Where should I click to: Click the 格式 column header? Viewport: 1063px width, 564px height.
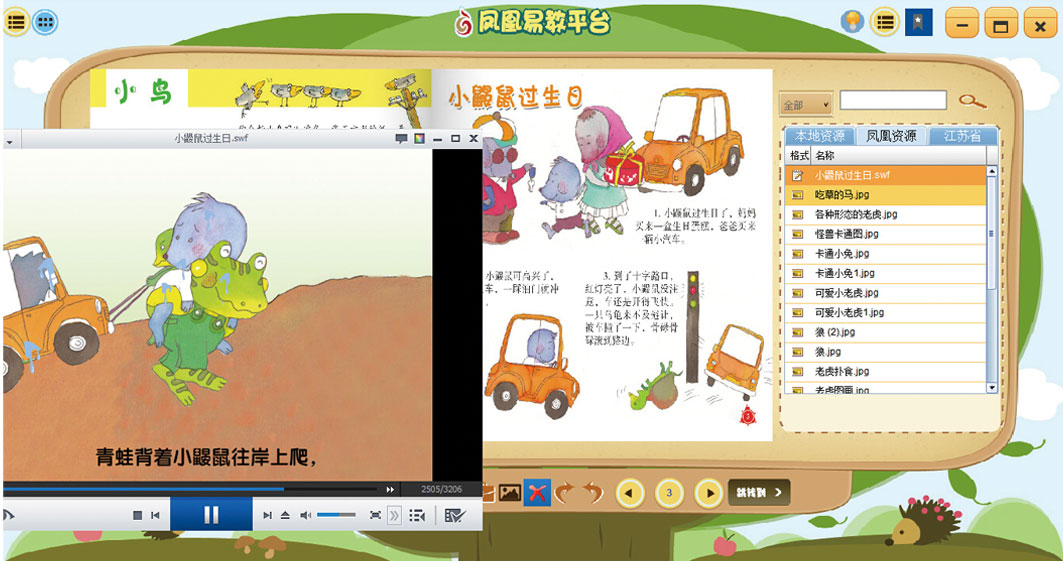799,156
